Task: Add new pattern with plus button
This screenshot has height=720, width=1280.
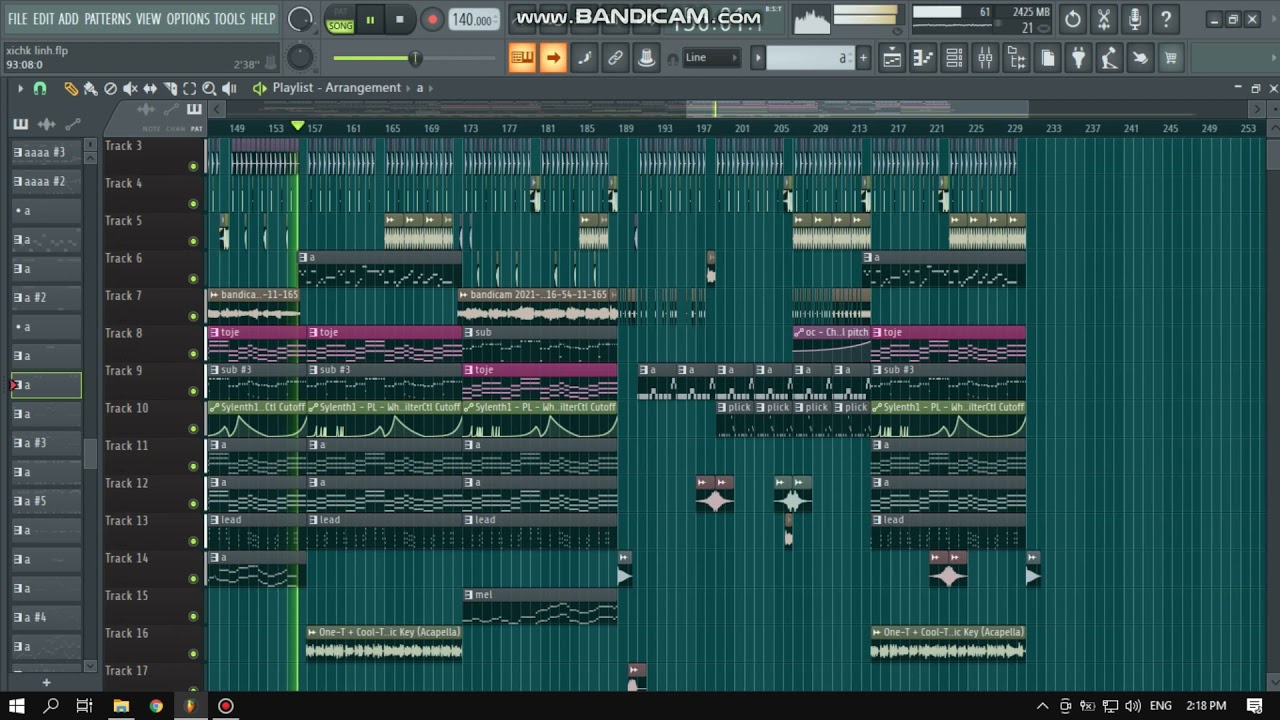Action: point(863,58)
